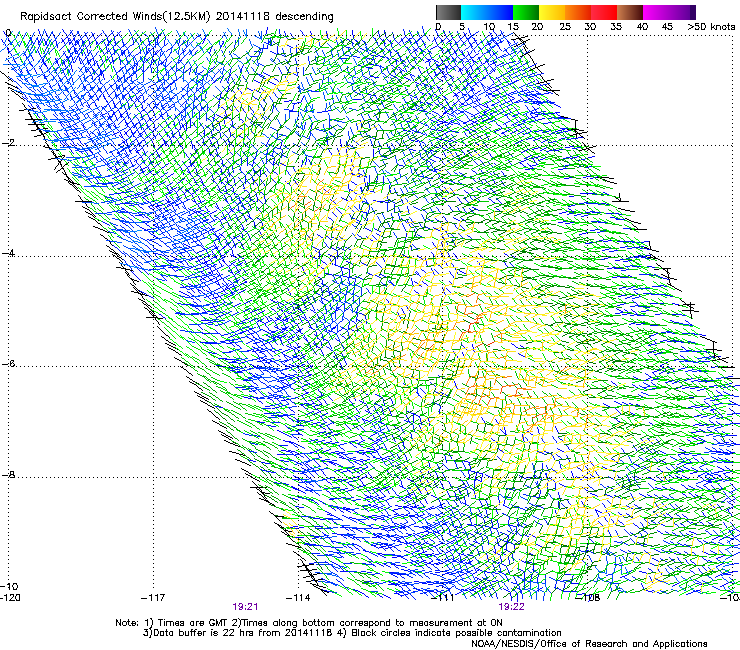Click the '25' legend scale number

565,27
